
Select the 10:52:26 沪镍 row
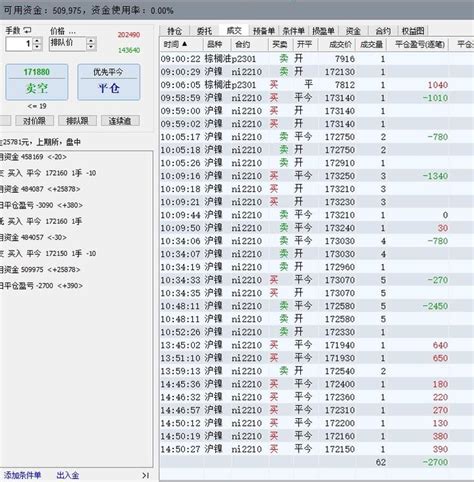coord(317,332)
